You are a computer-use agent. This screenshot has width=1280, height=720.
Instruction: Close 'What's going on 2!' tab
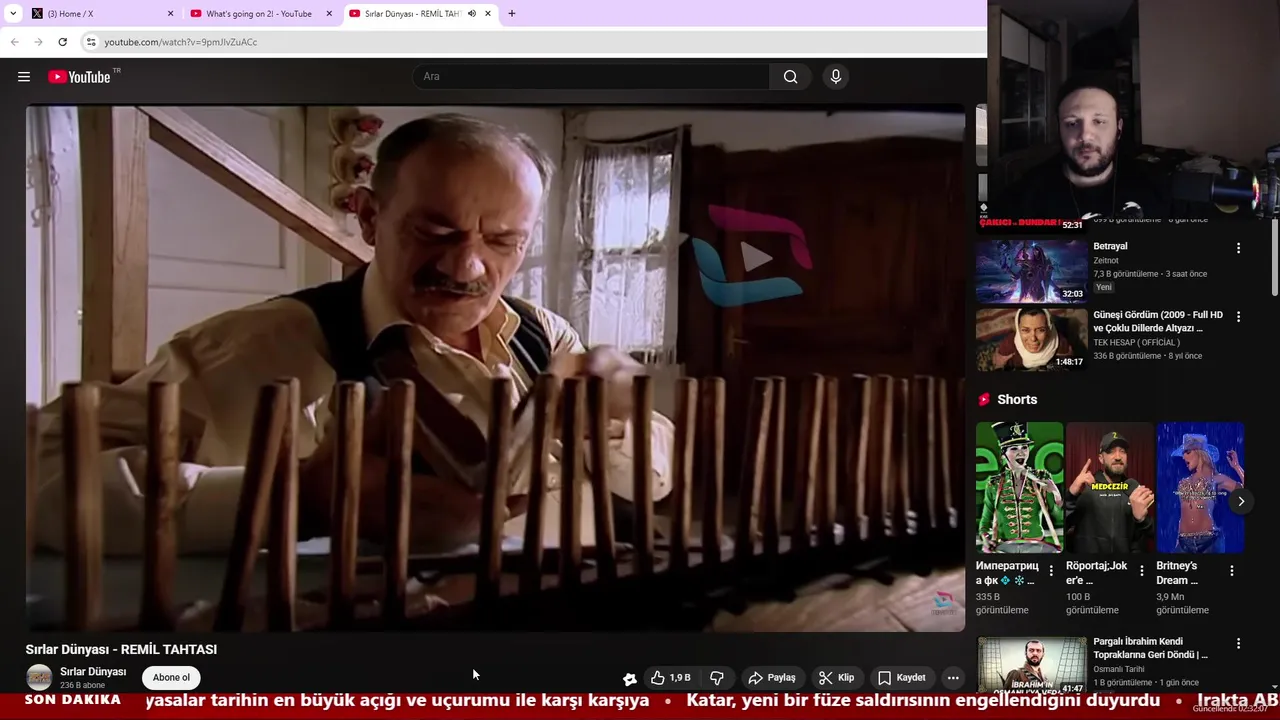pyautogui.click(x=329, y=14)
